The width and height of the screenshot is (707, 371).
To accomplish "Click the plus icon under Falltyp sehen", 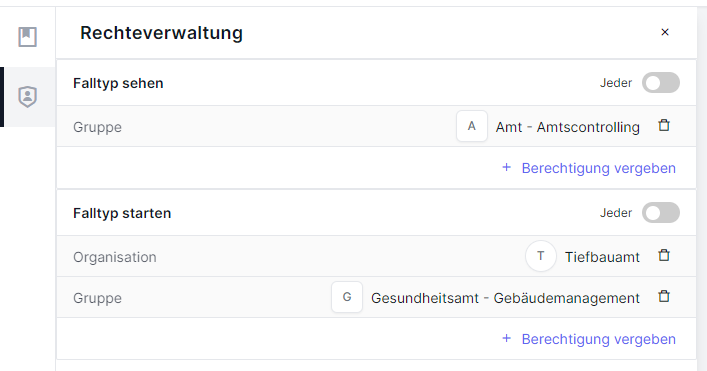I will point(506,168).
